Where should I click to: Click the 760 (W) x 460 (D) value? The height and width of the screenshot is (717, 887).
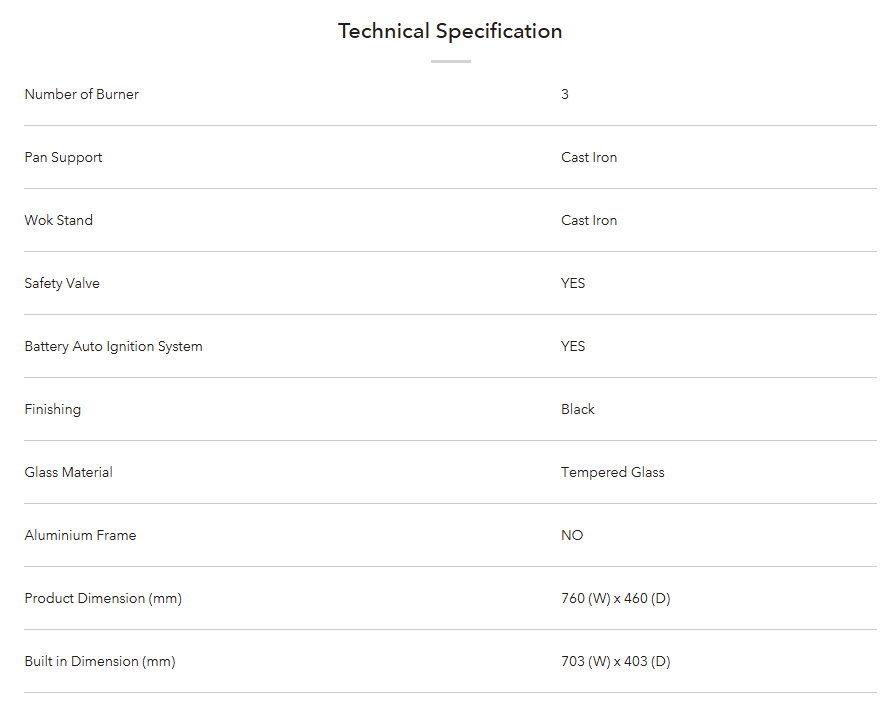(x=615, y=598)
